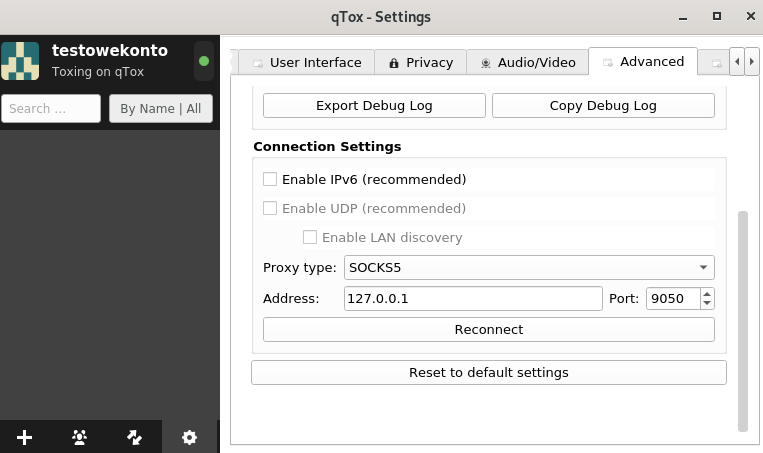Screen dimensions: 763x453
Task: Switch to the Audio/Video tab
Action: 527,62
